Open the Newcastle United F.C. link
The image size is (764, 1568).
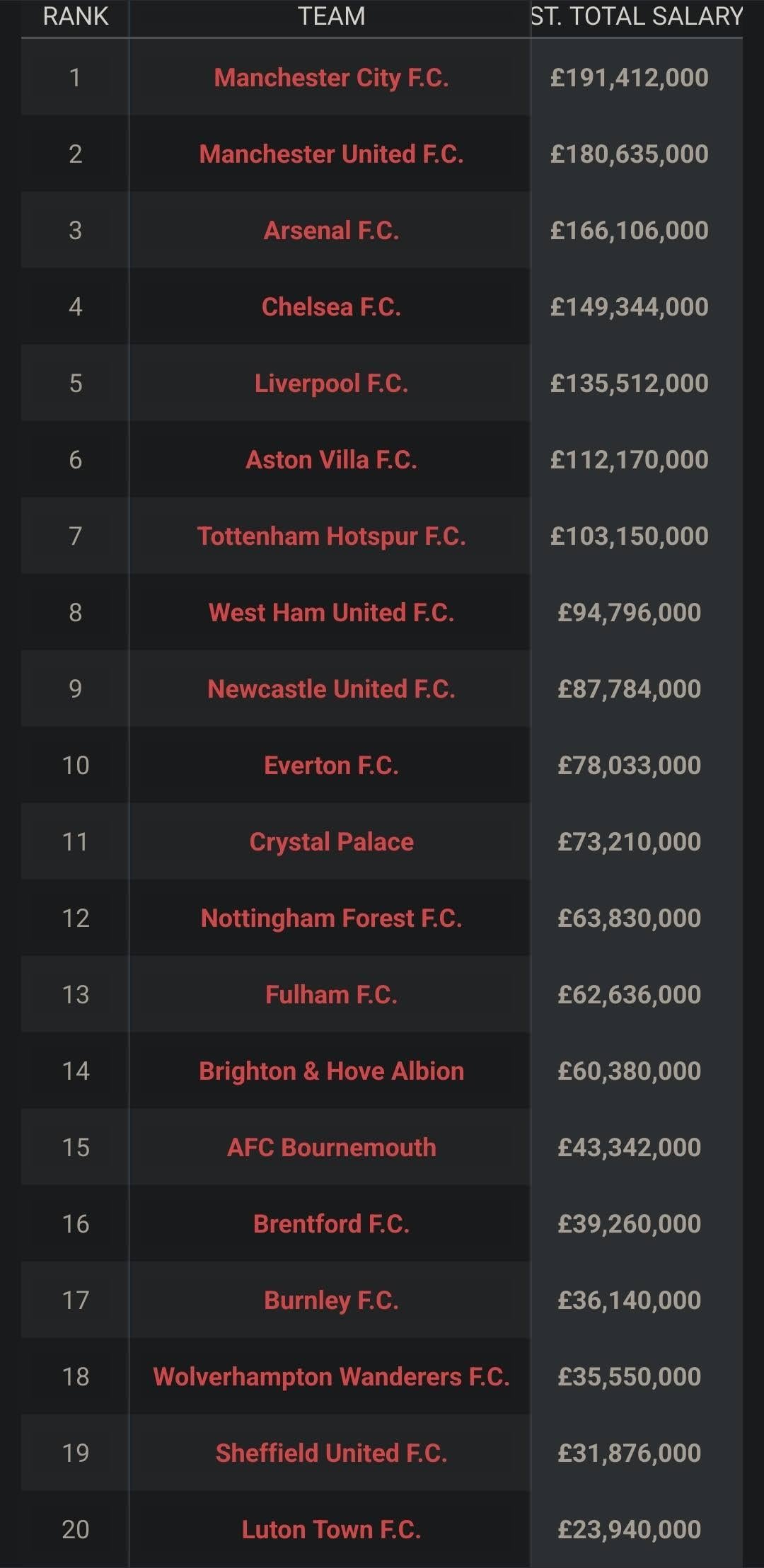[331, 689]
